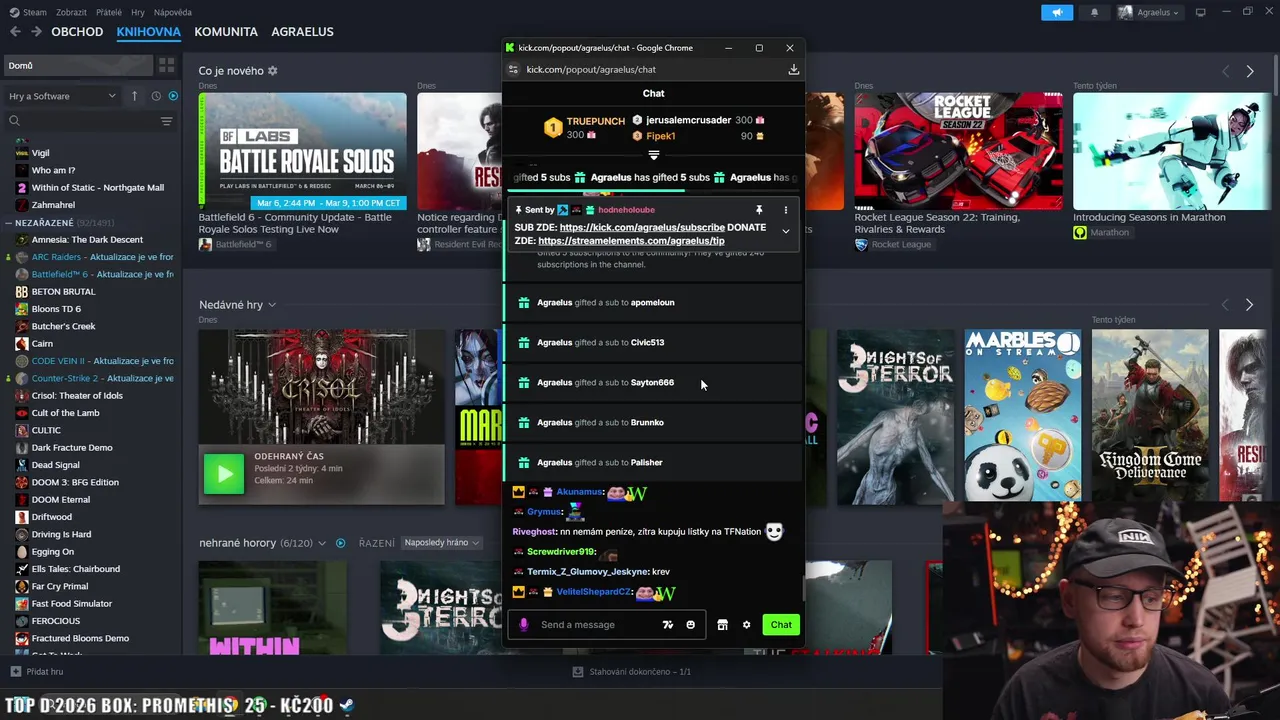1280x720 pixels.
Task: Click Riveghost username in chat
Action: click(x=534, y=532)
